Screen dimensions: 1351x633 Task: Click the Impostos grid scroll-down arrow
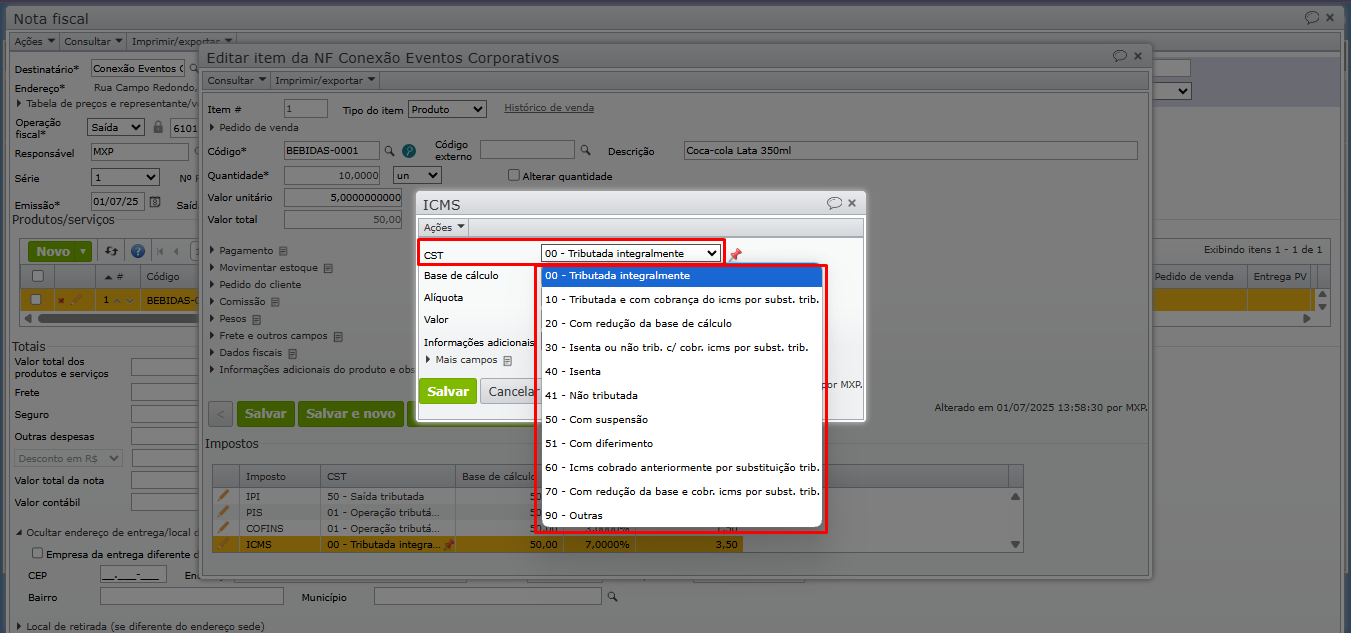point(1016,545)
